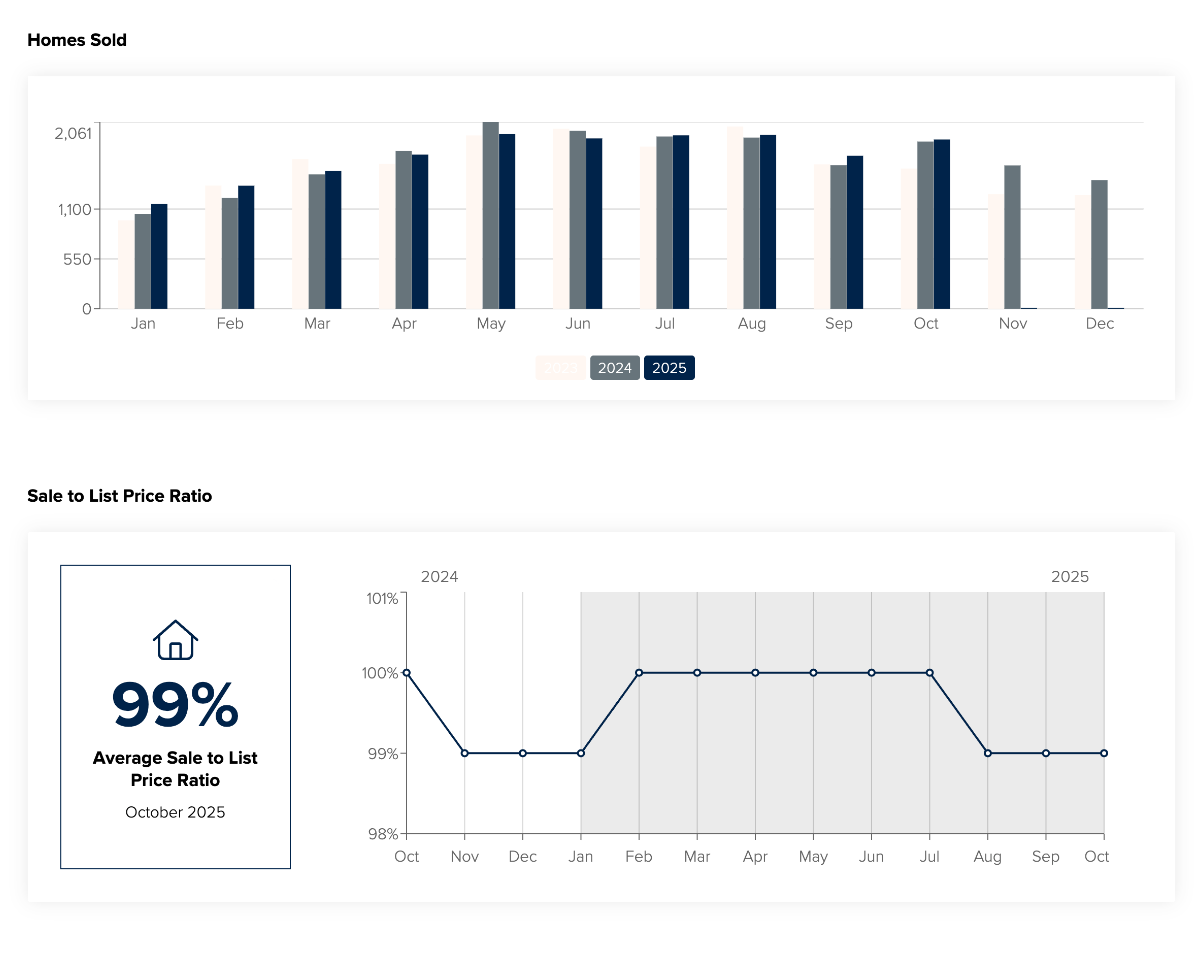Select the Aug data point at 99%
The height and width of the screenshot is (957, 1202).
[988, 753]
